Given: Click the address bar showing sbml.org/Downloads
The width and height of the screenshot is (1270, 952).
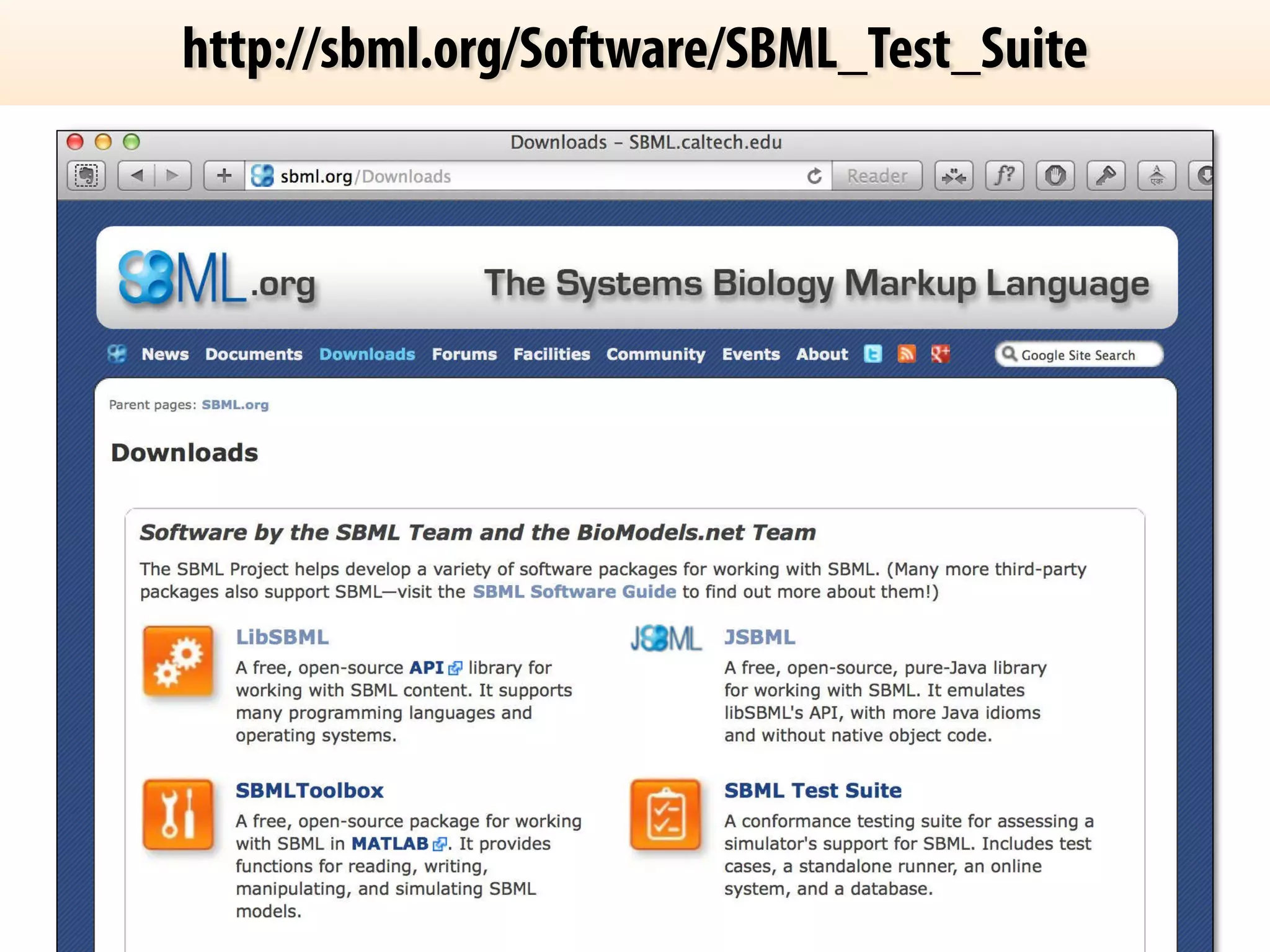Looking at the screenshot, I should coord(538,176).
